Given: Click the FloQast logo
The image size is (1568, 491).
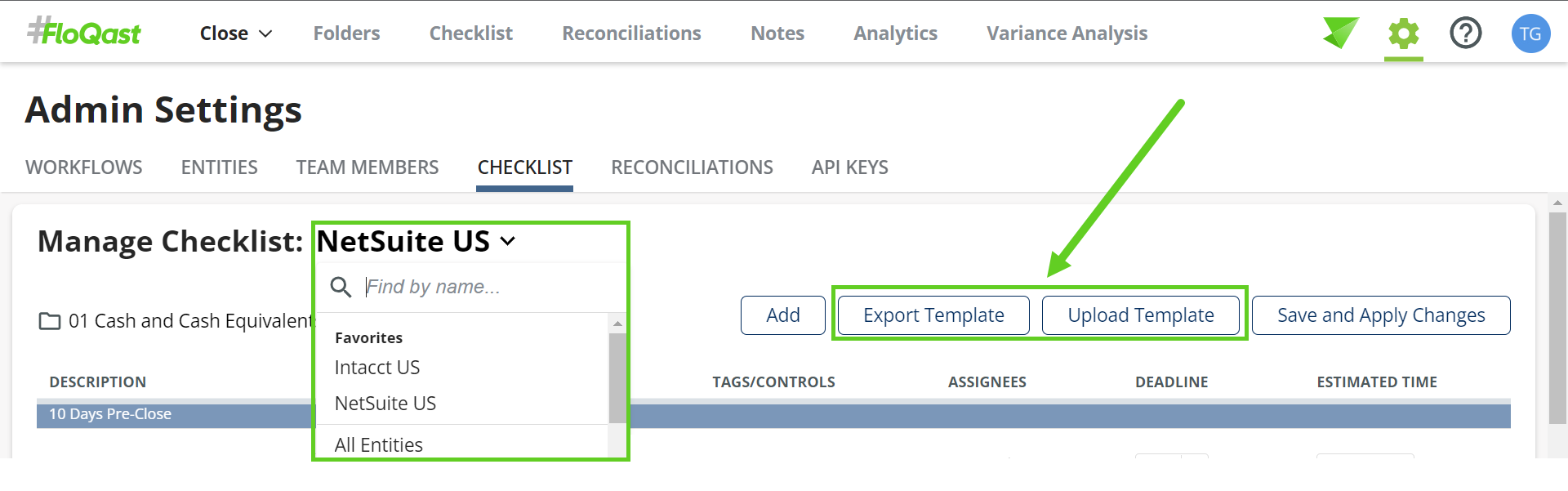Looking at the screenshot, I should point(84,33).
